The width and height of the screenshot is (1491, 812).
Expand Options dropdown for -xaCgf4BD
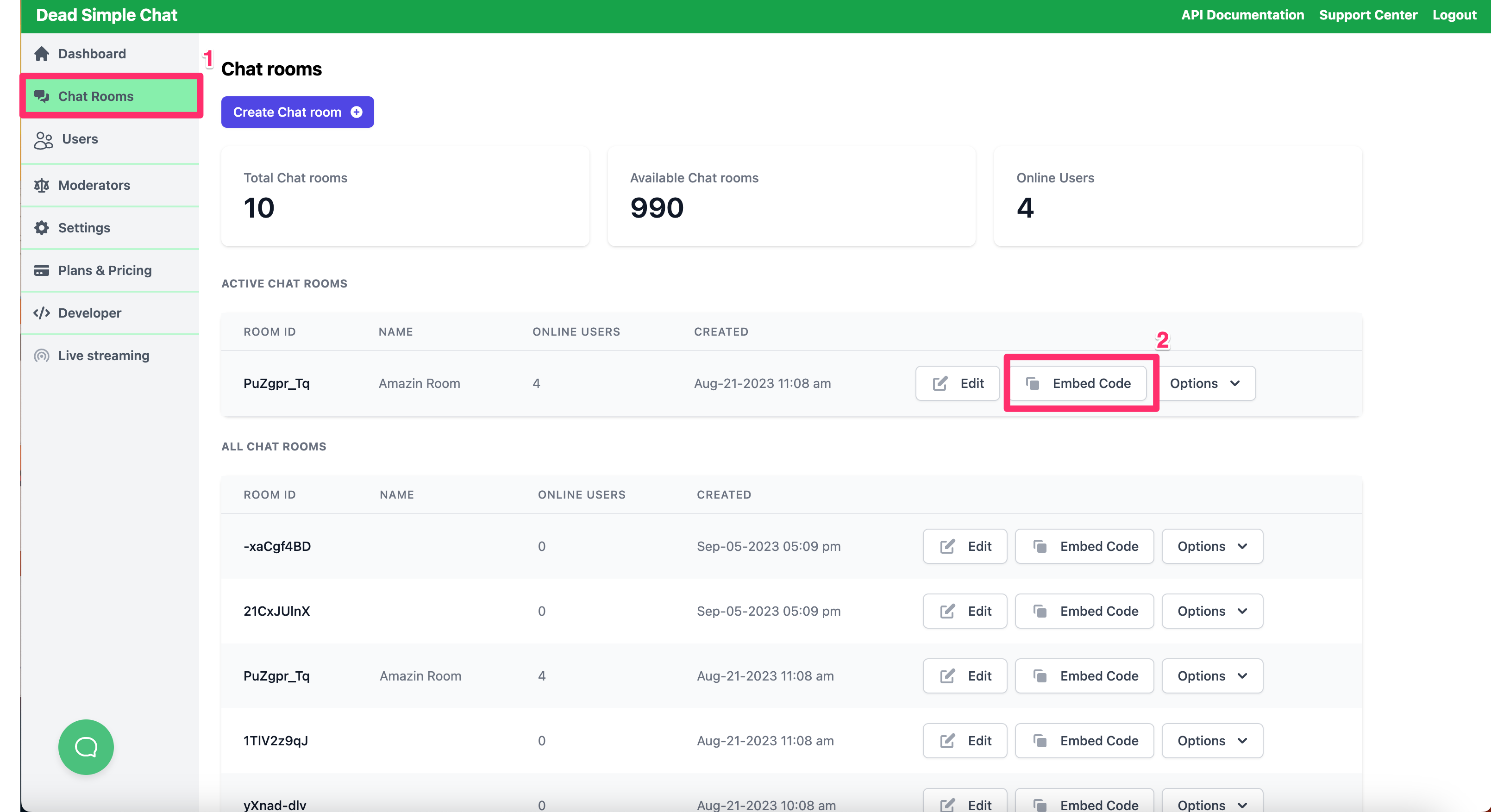point(1212,546)
